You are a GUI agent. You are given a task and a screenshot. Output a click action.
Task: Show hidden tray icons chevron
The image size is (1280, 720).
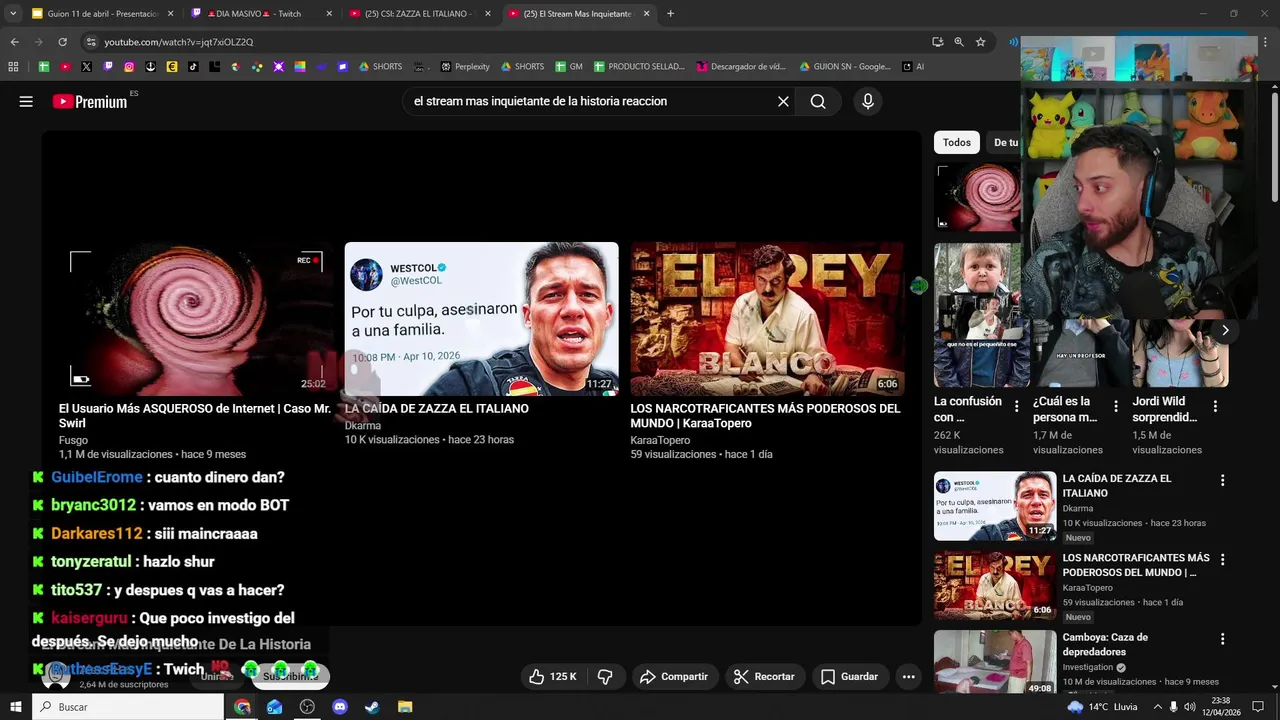(1157, 707)
